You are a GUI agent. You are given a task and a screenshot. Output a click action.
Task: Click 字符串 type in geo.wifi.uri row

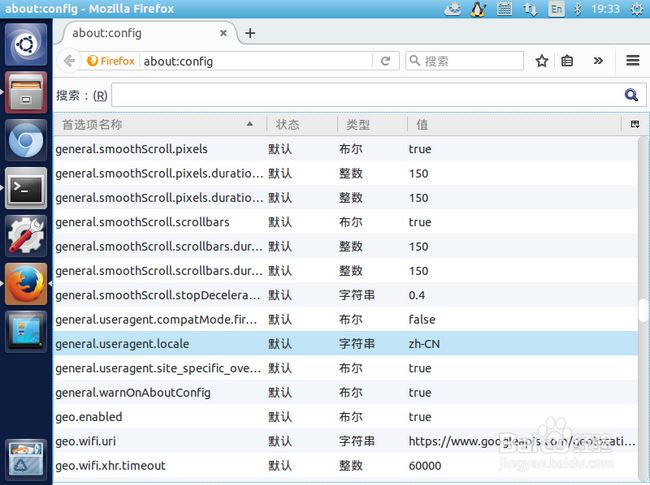point(357,441)
